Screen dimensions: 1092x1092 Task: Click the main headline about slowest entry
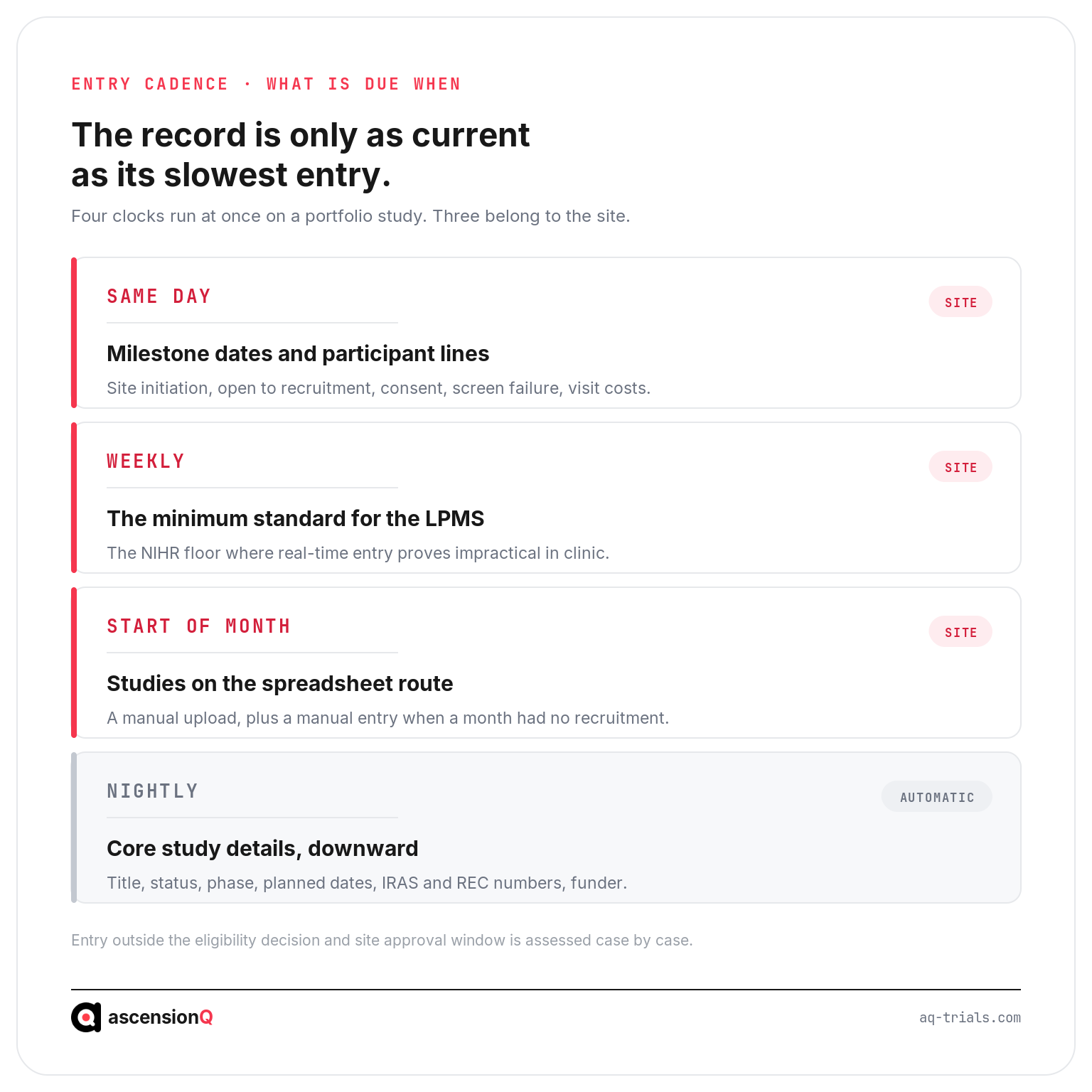(301, 155)
